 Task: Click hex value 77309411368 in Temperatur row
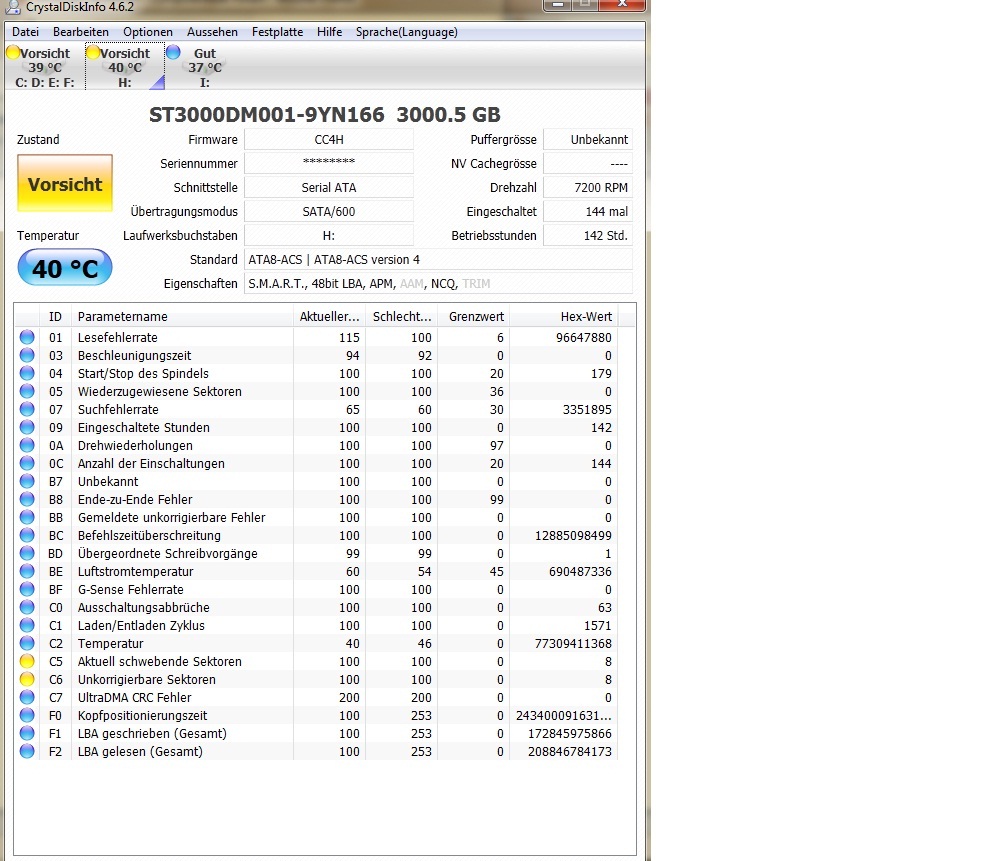click(x=573, y=643)
